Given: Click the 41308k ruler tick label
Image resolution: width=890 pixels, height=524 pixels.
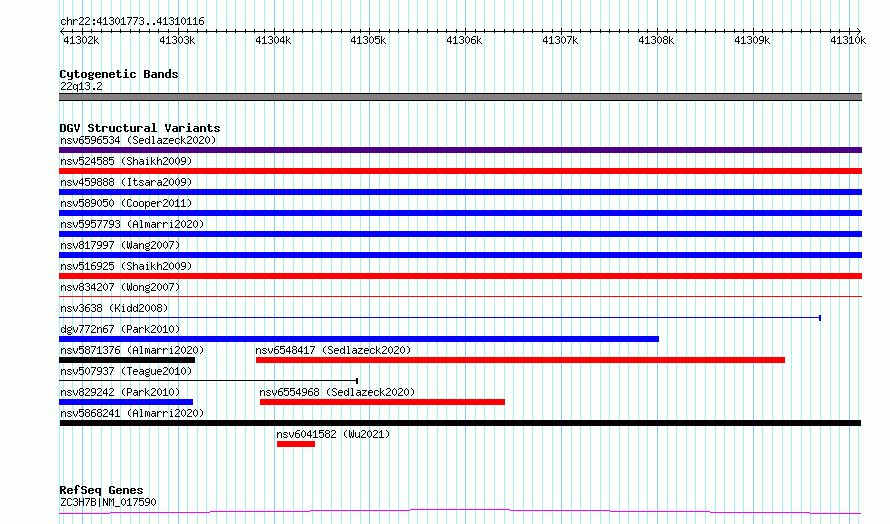Looking at the screenshot, I should [656, 40].
